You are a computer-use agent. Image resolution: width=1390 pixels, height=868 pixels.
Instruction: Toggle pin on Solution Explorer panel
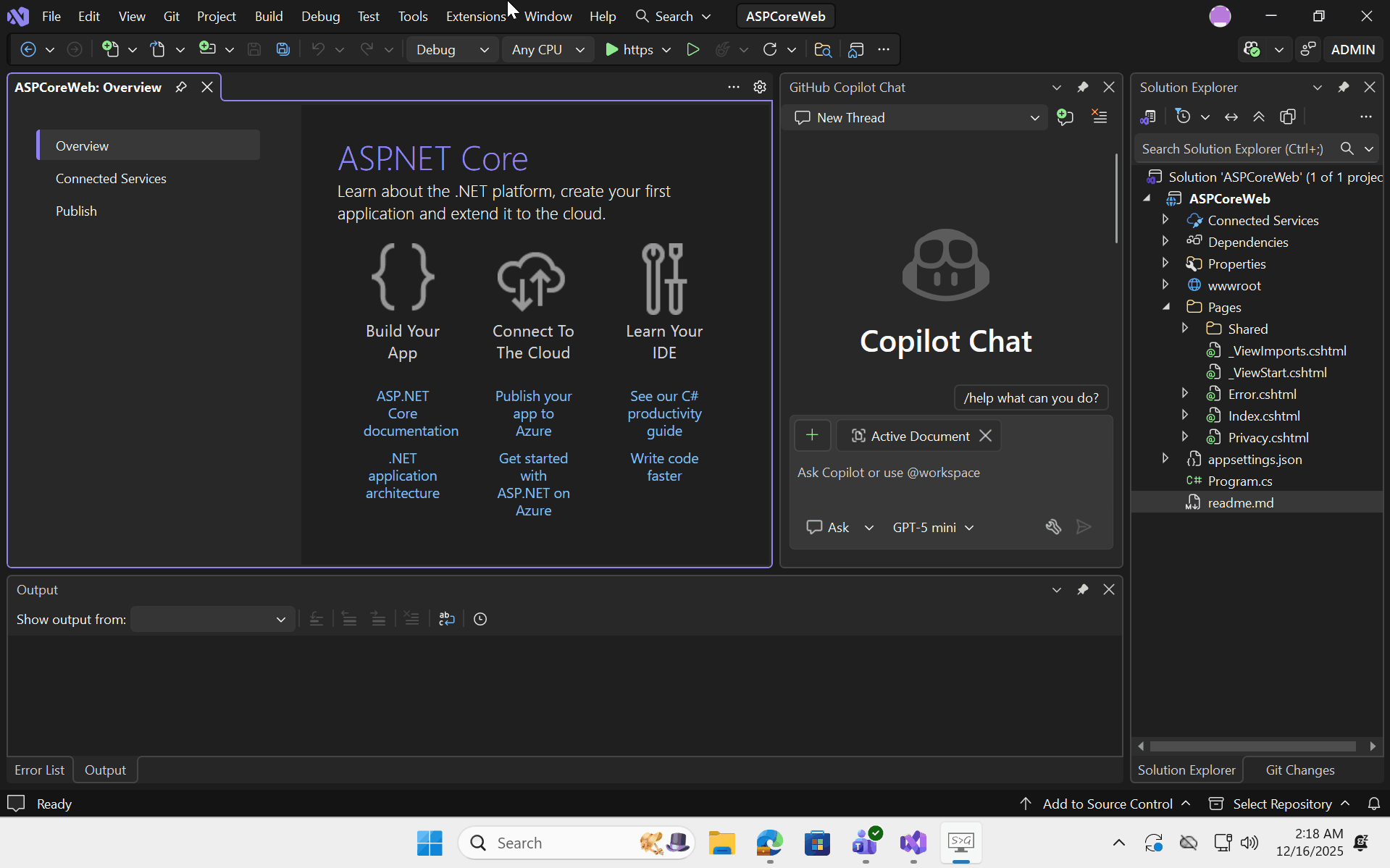[1343, 87]
